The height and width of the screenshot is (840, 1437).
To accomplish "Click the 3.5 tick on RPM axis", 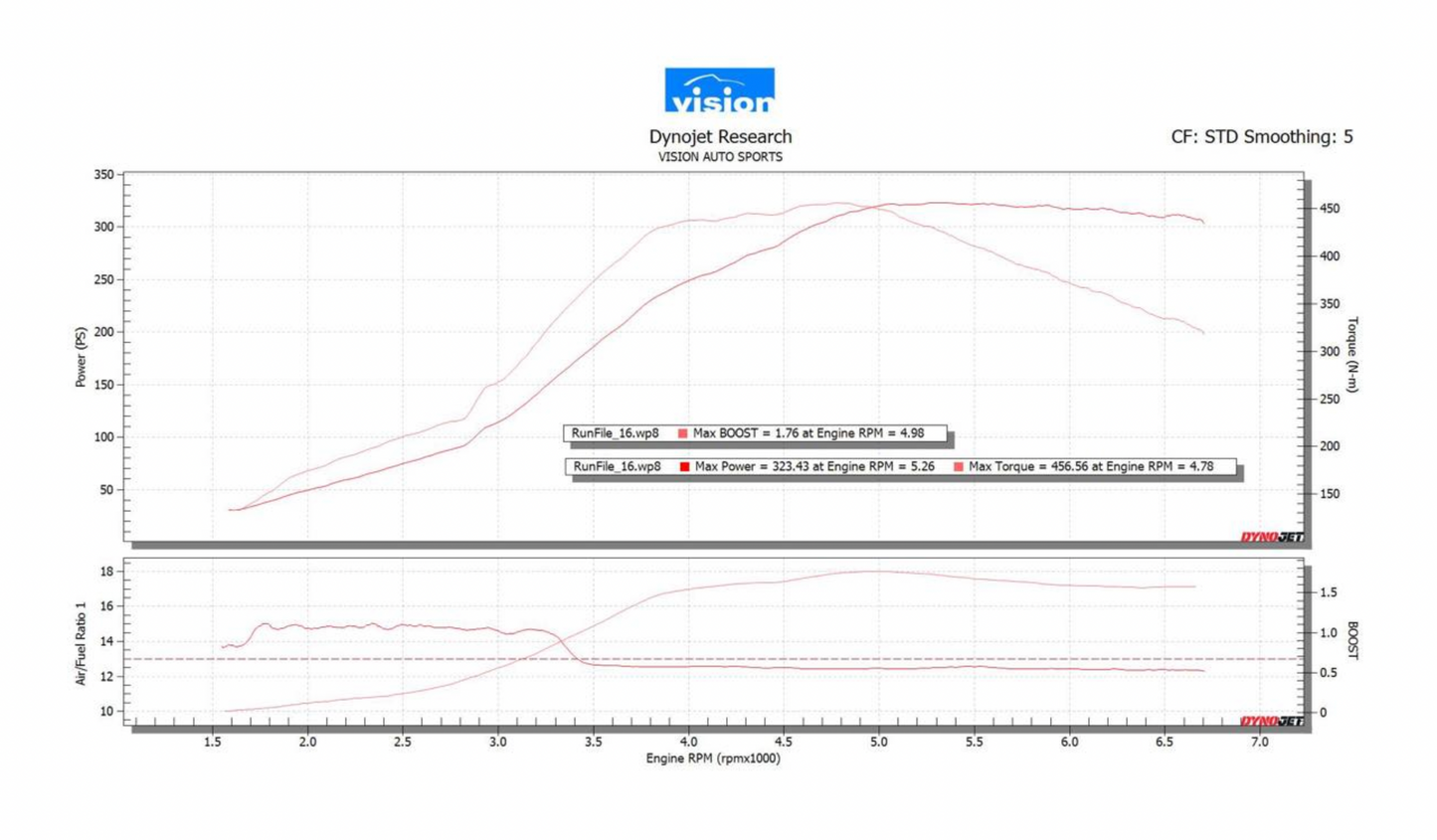I will tap(593, 742).
